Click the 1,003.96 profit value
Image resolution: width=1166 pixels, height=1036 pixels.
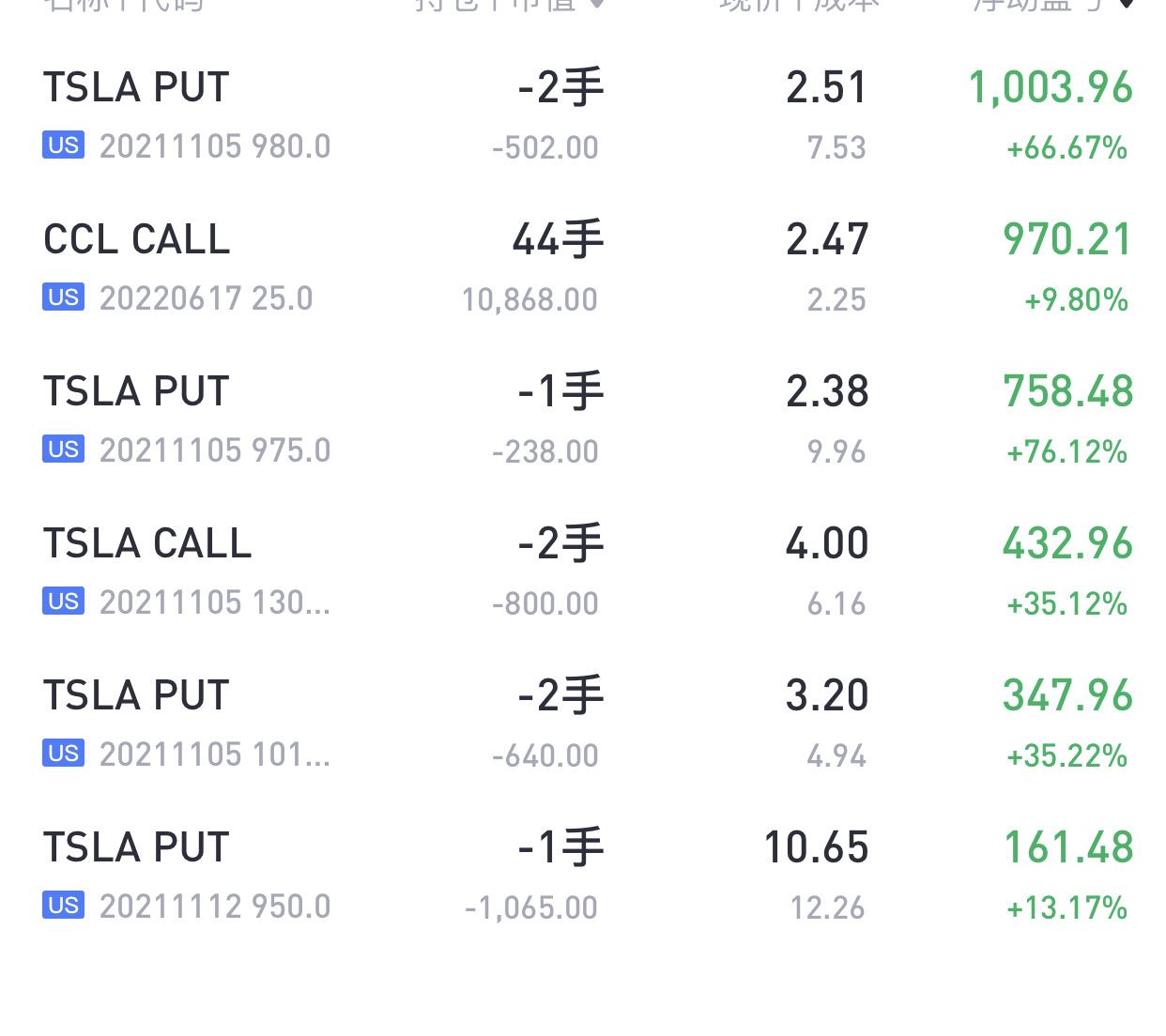coord(1051,87)
